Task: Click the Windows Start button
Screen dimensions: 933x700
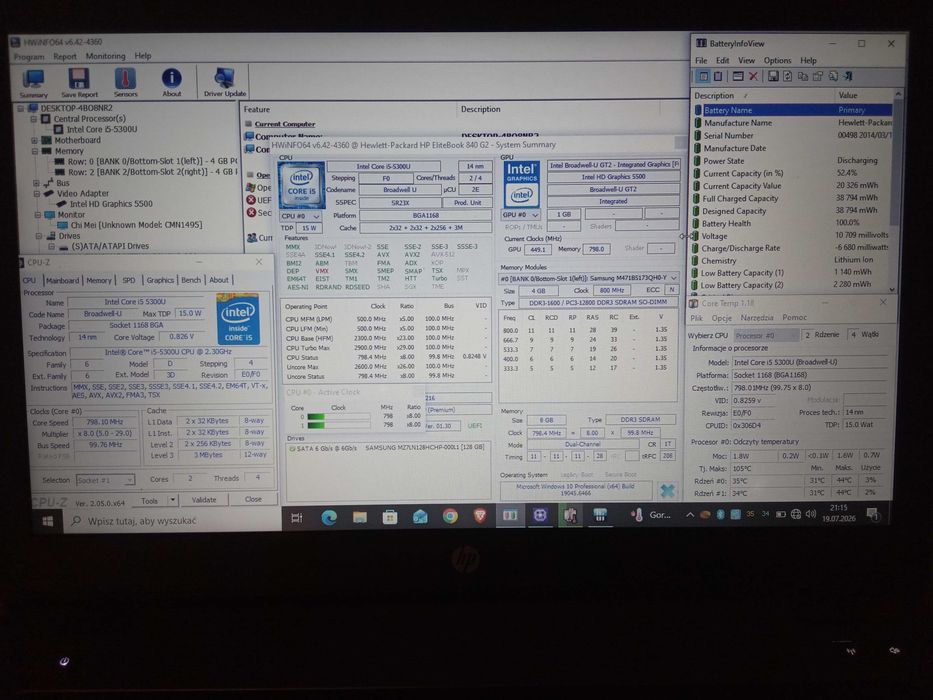Action: (48, 521)
